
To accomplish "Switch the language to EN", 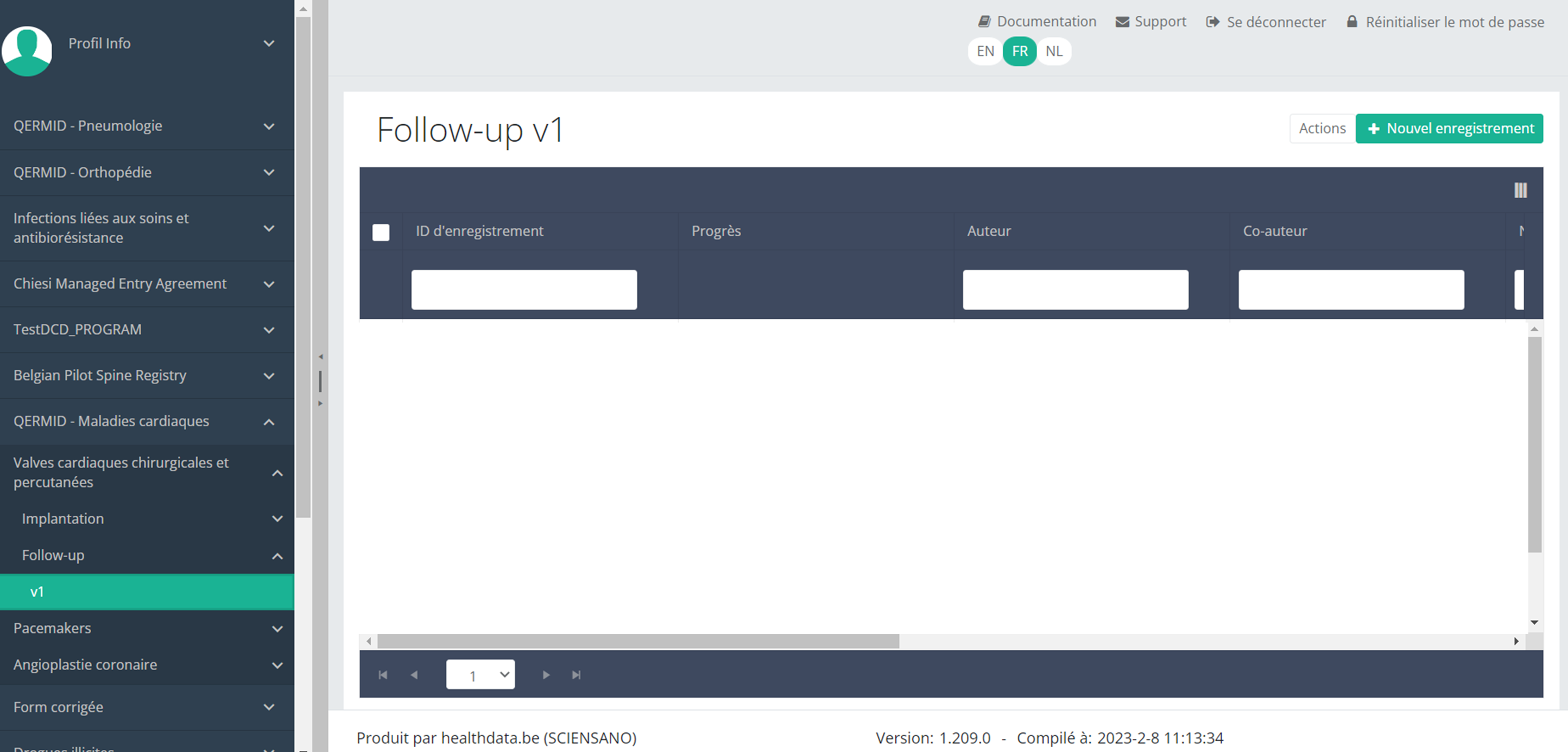I will [x=985, y=51].
